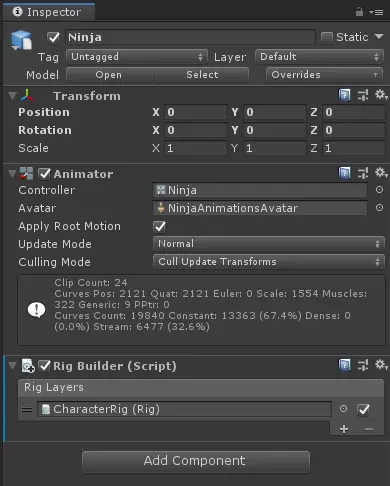This screenshot has width=390, height=486.
Task: Toggle the Ninja GameObject active checkbox
Action: [x=53, y=37]
